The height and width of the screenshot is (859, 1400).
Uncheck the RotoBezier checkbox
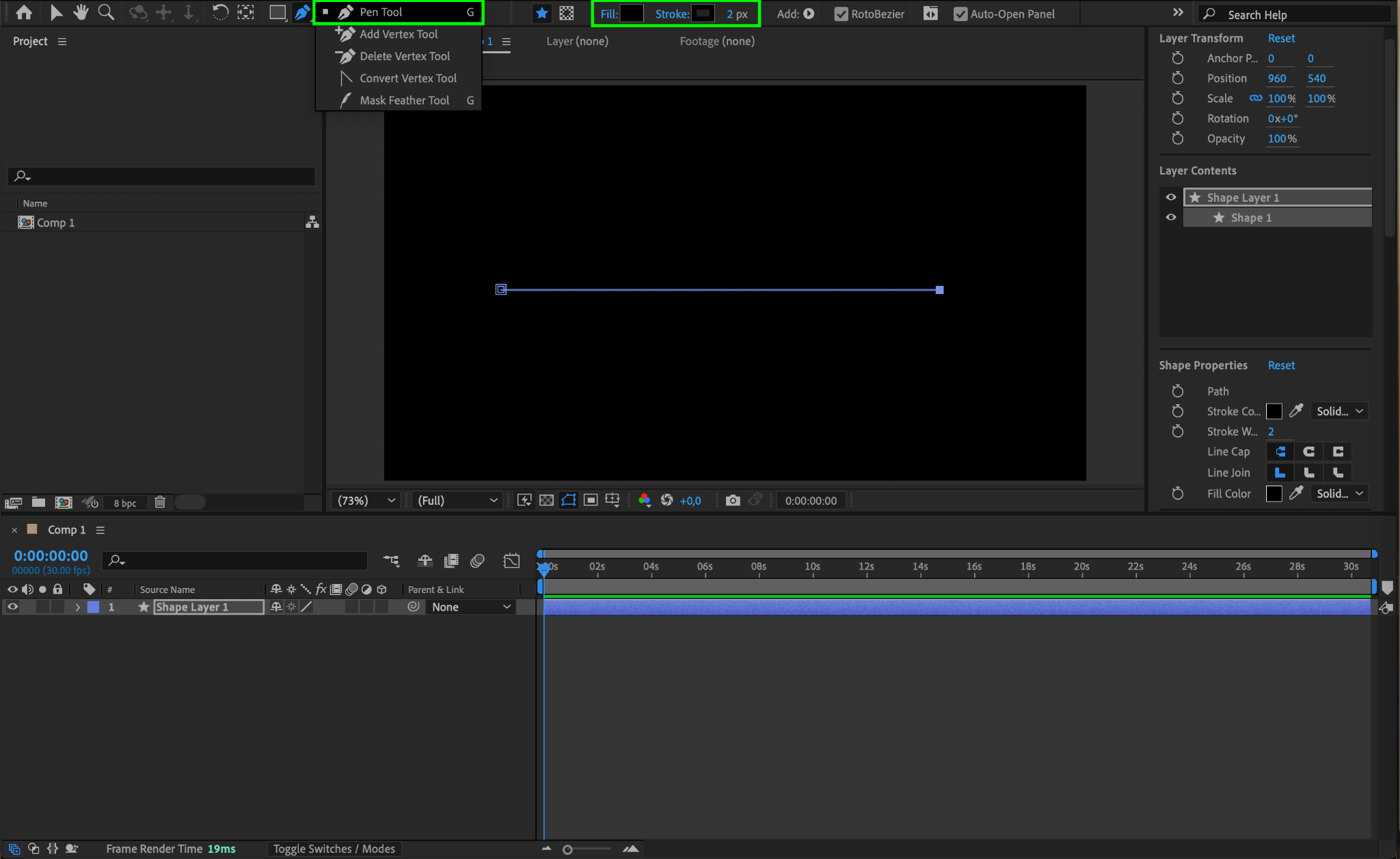841,14
